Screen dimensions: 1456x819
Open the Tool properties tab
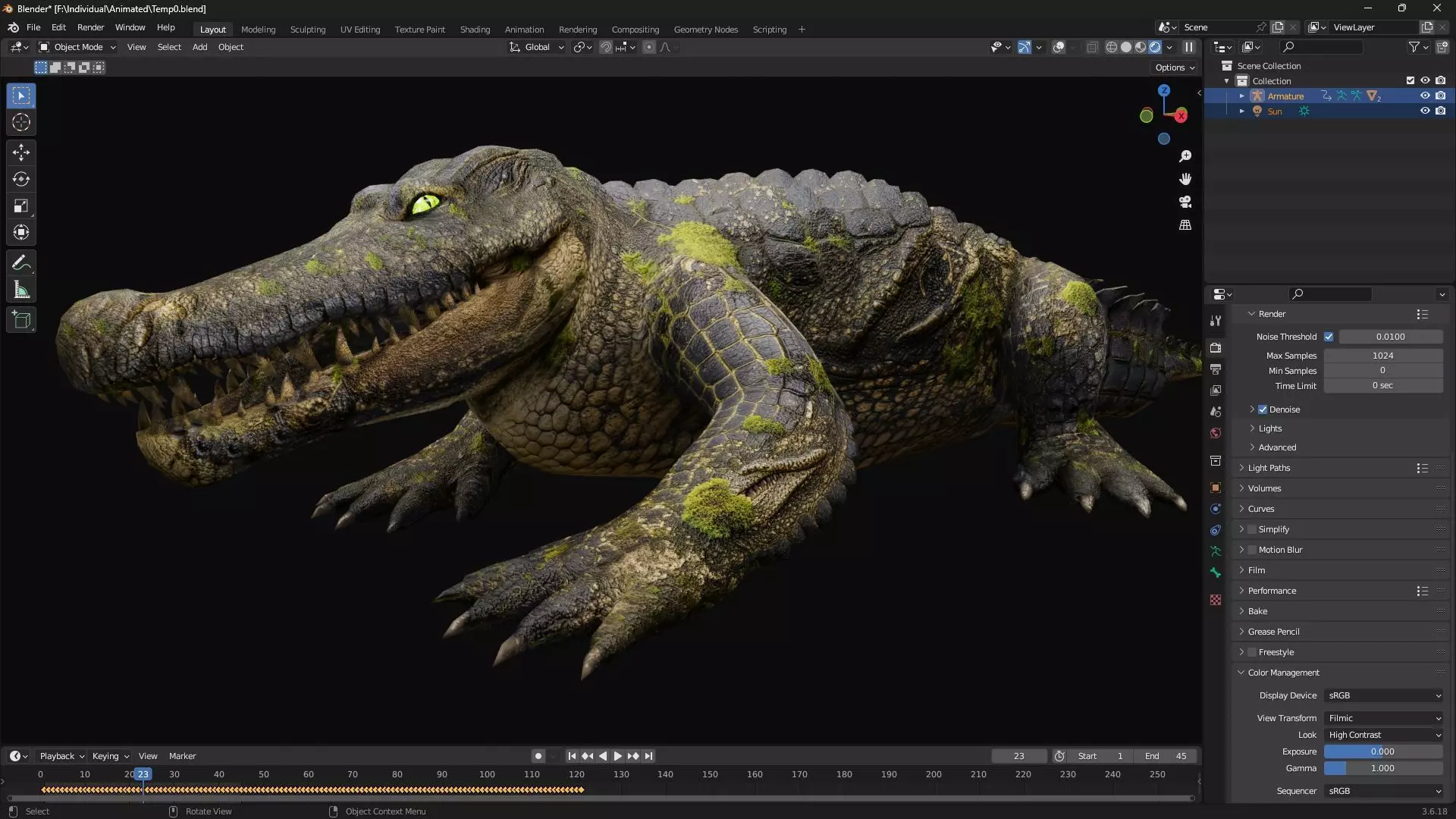(x=1216, y=321)
